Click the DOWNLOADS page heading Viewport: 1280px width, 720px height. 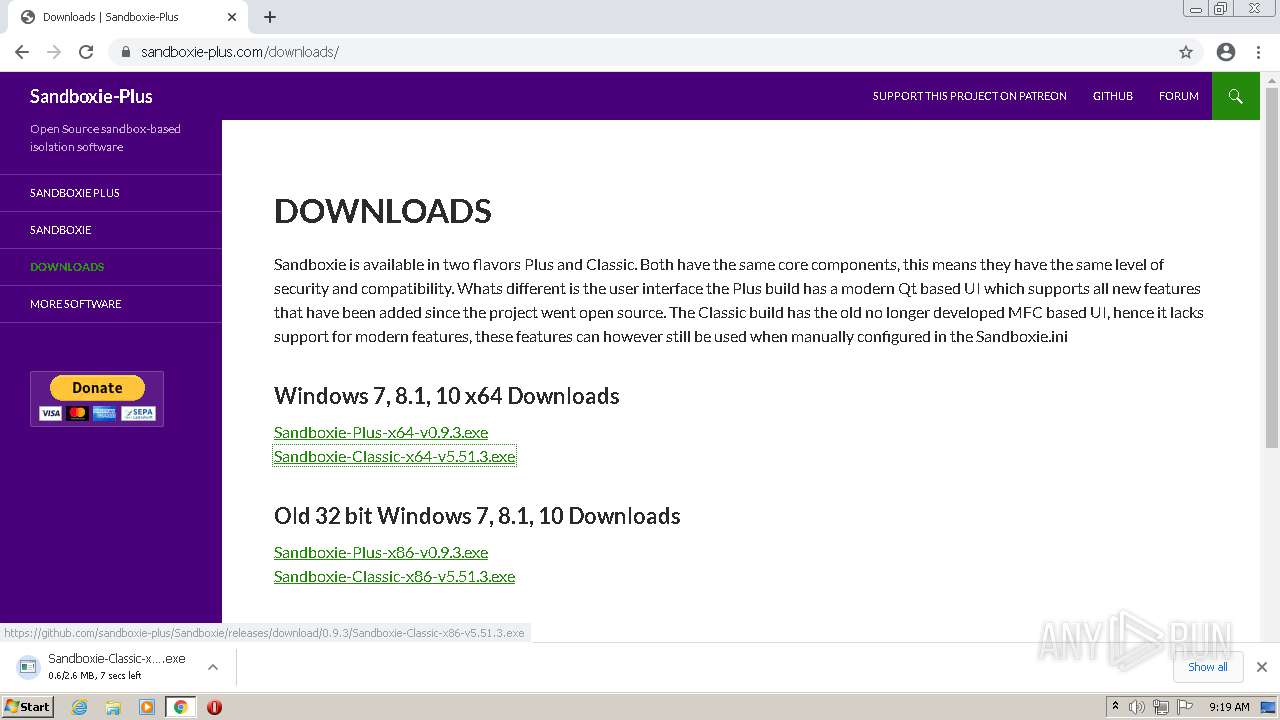point(383,211)
